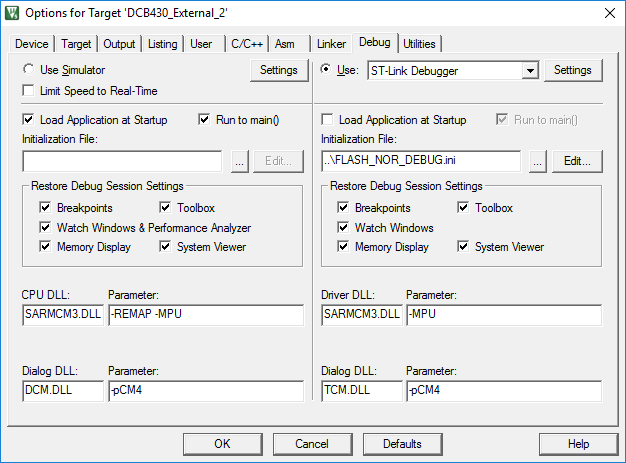Open the Output tab
Viewport: 626px width, 463px height.
pyautogui.click(x=119, y=44)
